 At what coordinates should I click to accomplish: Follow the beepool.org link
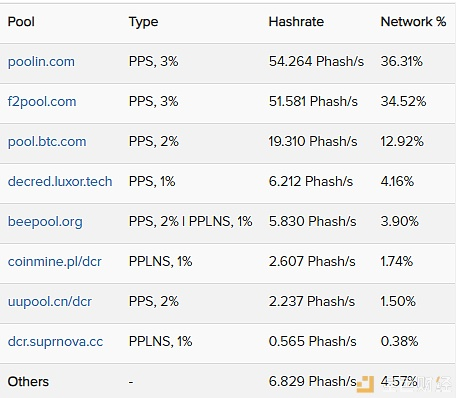(x=45, y=222)
